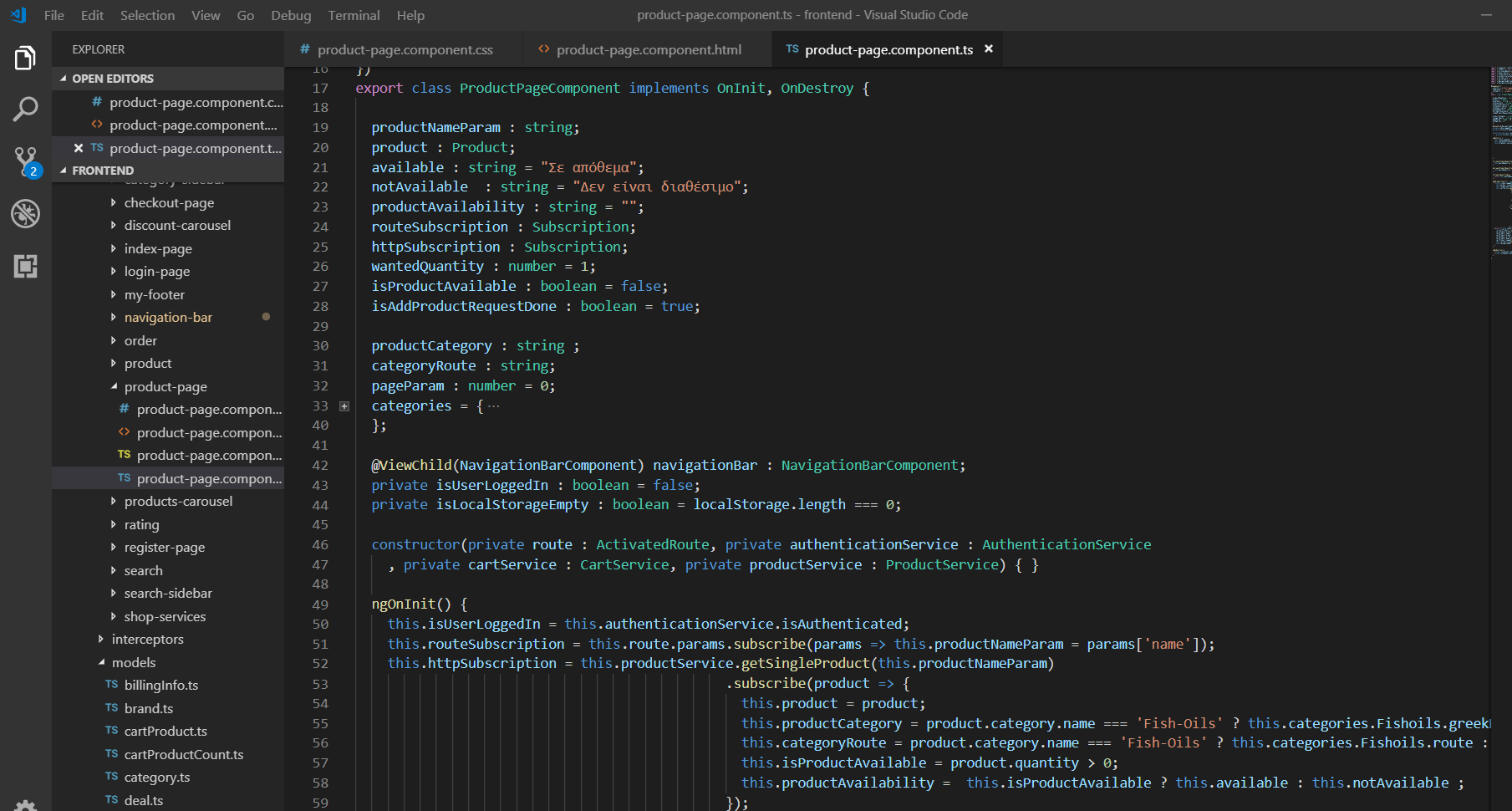Screen dimensions: 1512x811
Task: Open the Manage gear at activity bar bottom
Action: pos(25,805)
